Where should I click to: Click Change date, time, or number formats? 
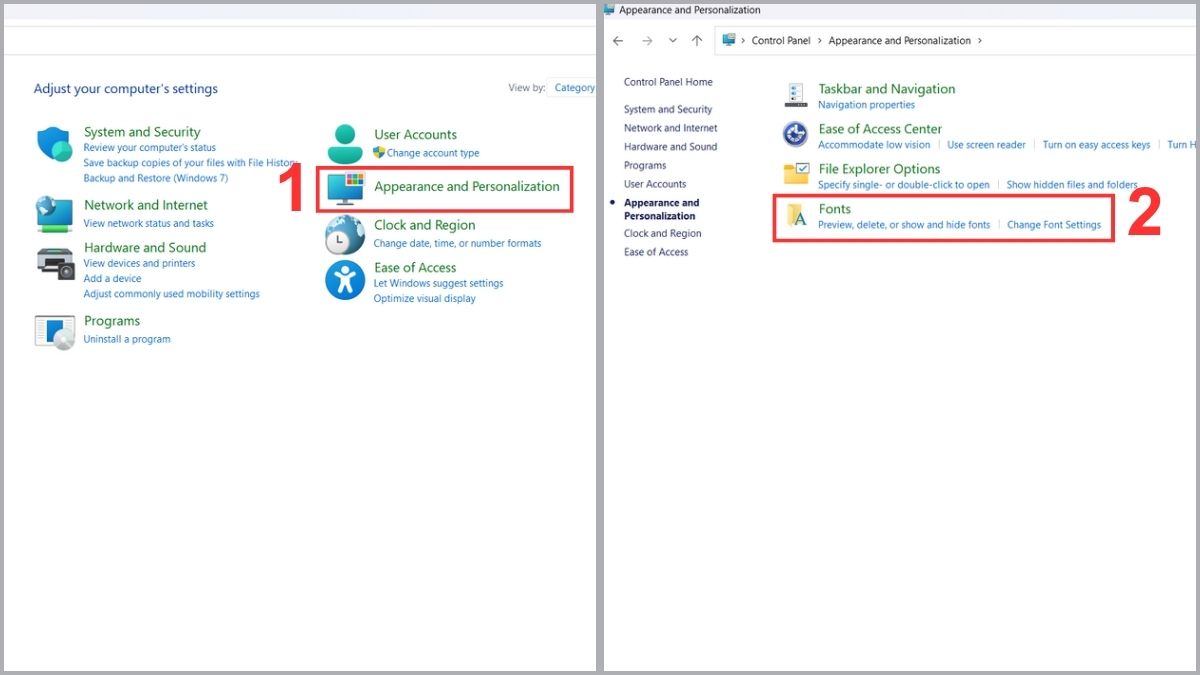[x=457, y=243]
